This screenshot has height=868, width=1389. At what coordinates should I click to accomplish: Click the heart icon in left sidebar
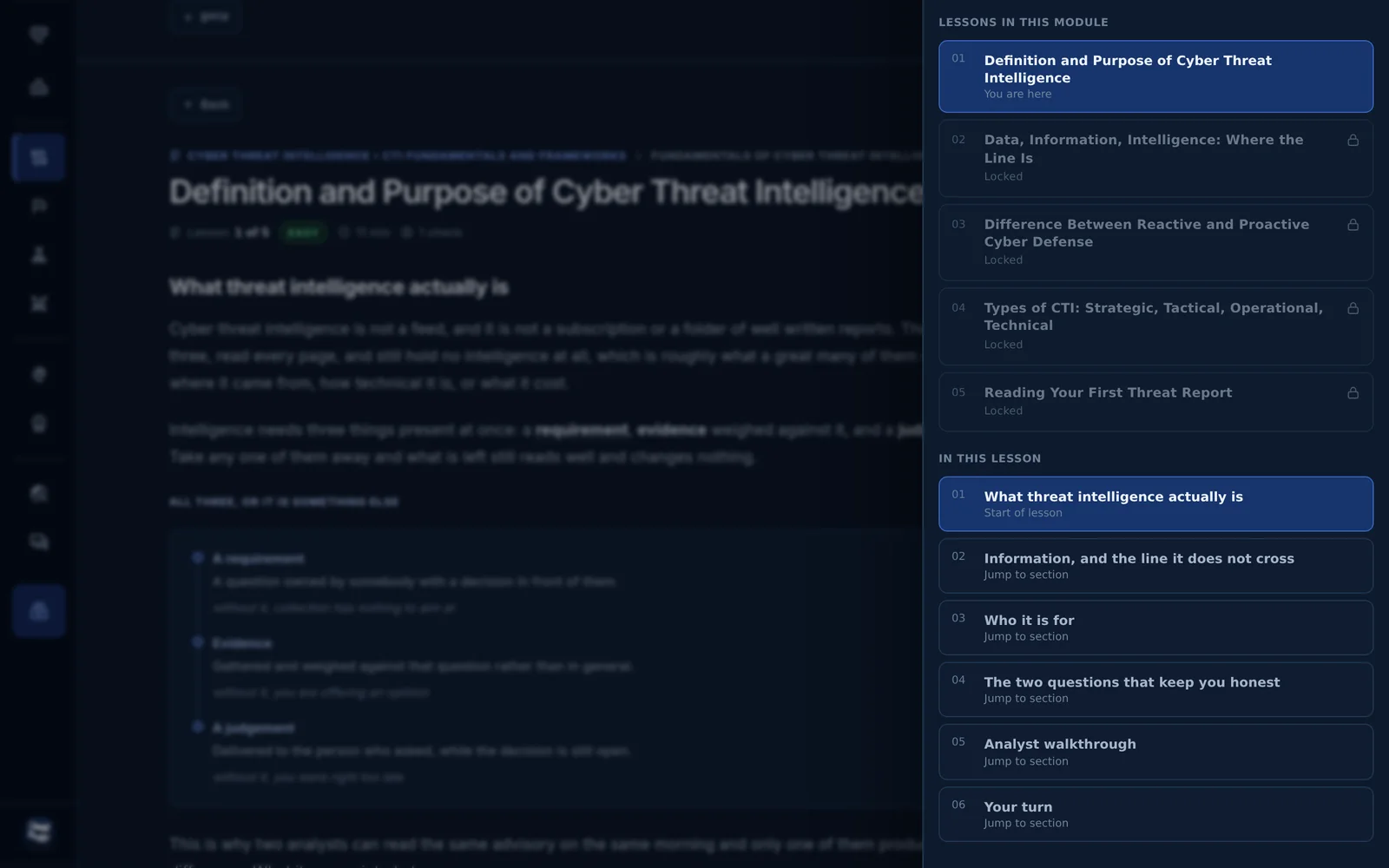tap(39, 35)
